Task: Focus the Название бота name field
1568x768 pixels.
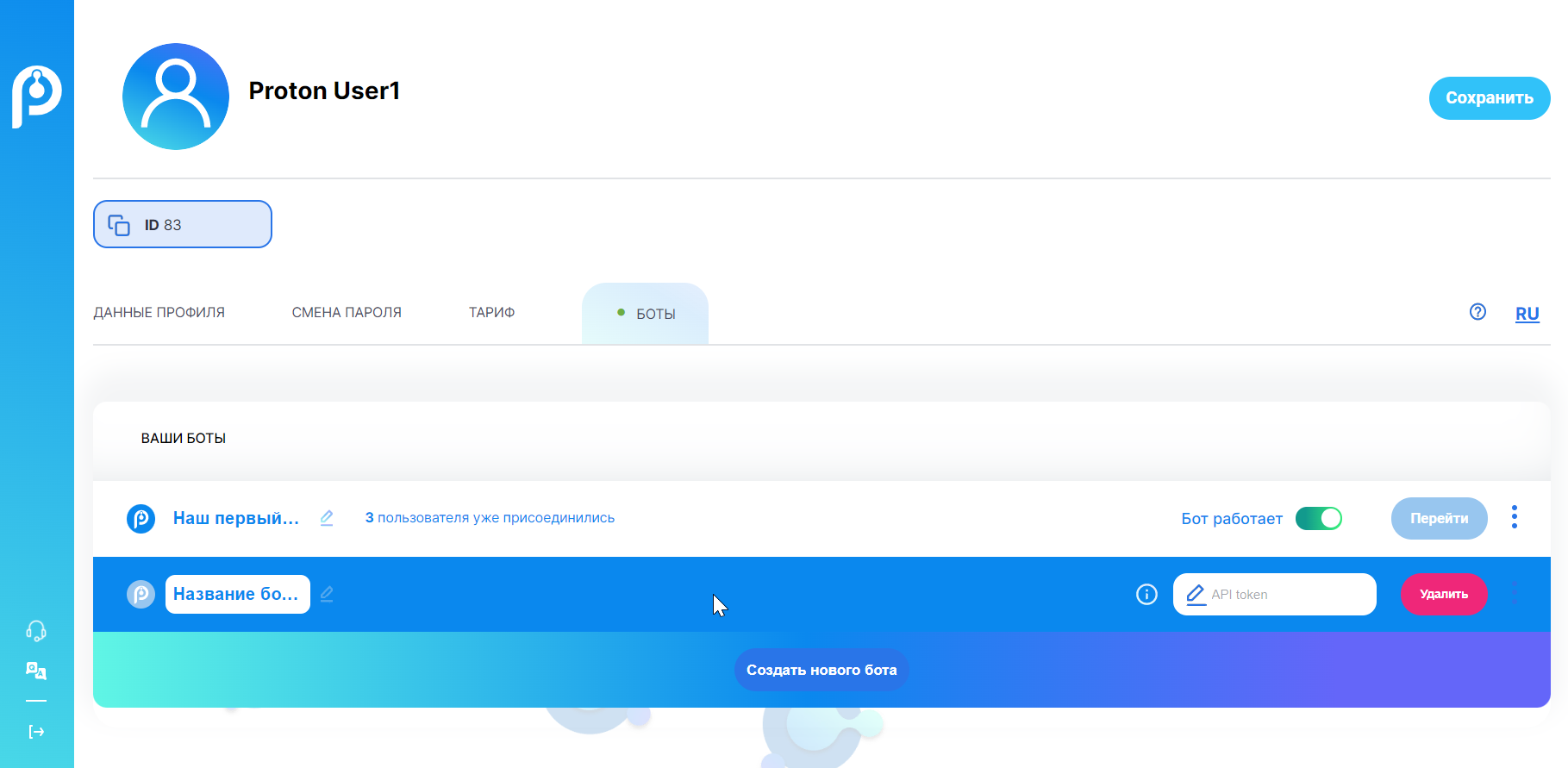Action: pyautogui.click(x=238, y=594)
